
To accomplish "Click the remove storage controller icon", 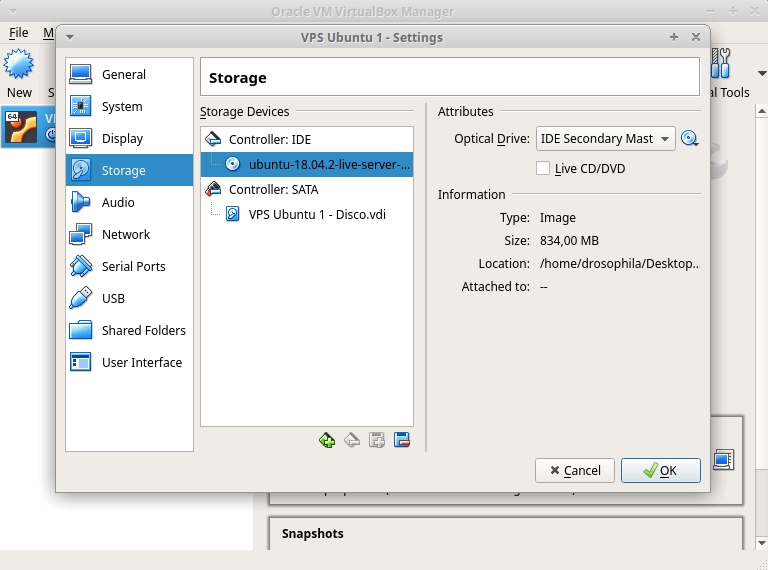I will pyautogui.click(x=352, y=440).
